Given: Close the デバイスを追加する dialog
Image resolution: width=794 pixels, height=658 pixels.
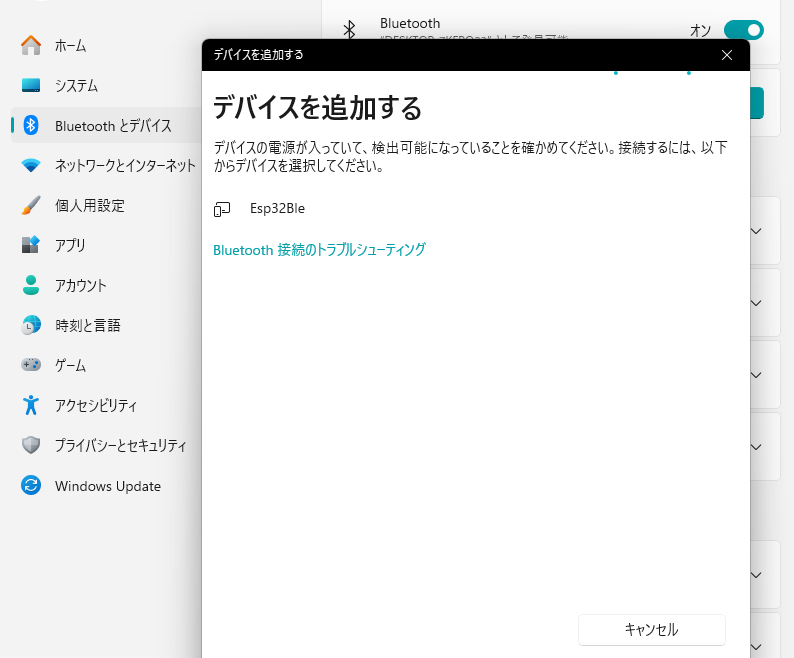Looking at the screenshot, I should pyautogui.click(x=727, y=55).
